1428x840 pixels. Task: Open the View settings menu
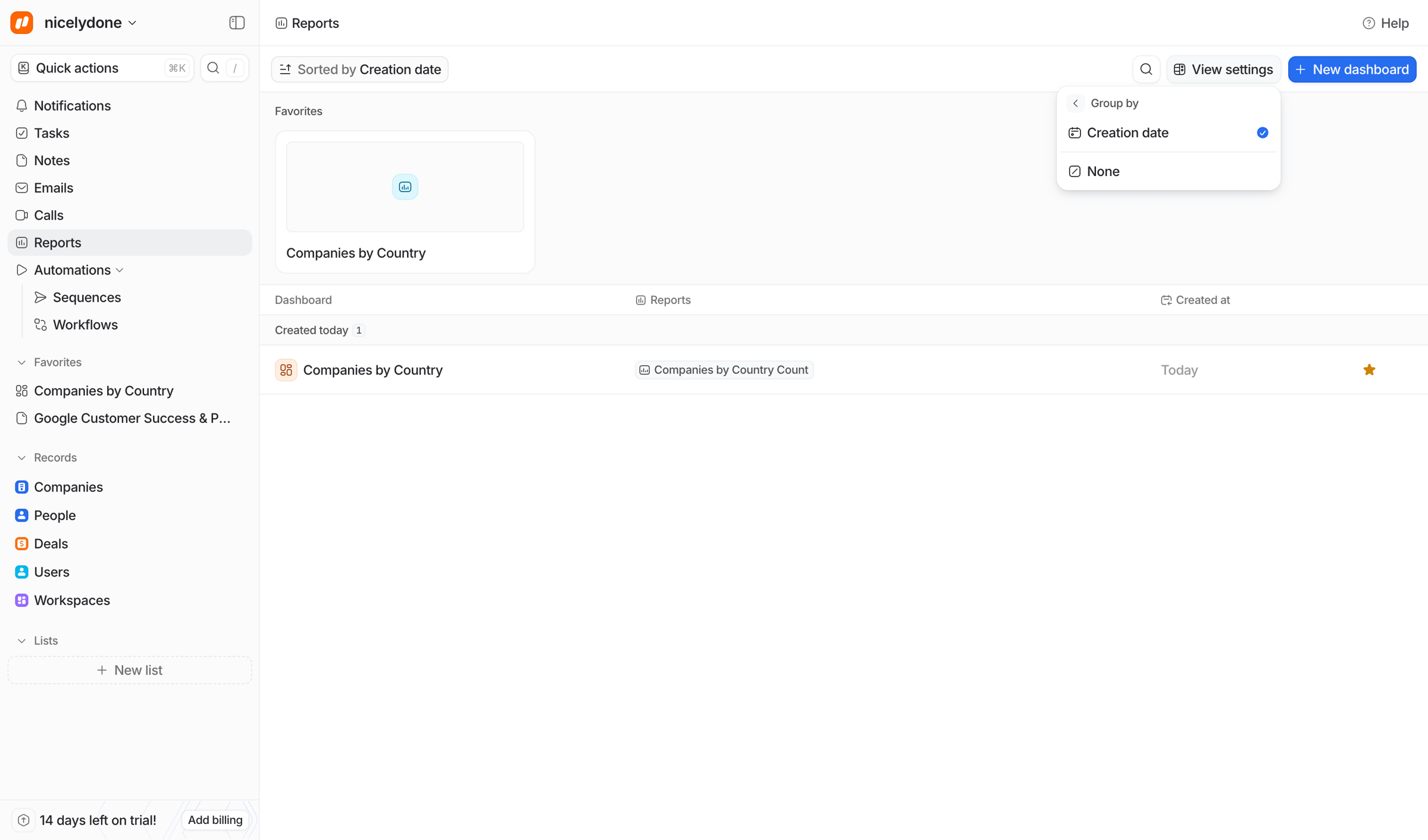coord(1223,70)
